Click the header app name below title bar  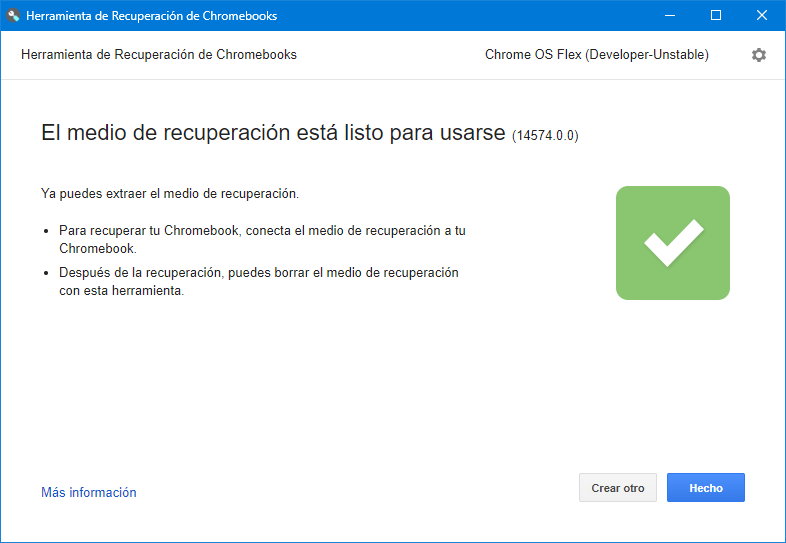tap(158, 55)
